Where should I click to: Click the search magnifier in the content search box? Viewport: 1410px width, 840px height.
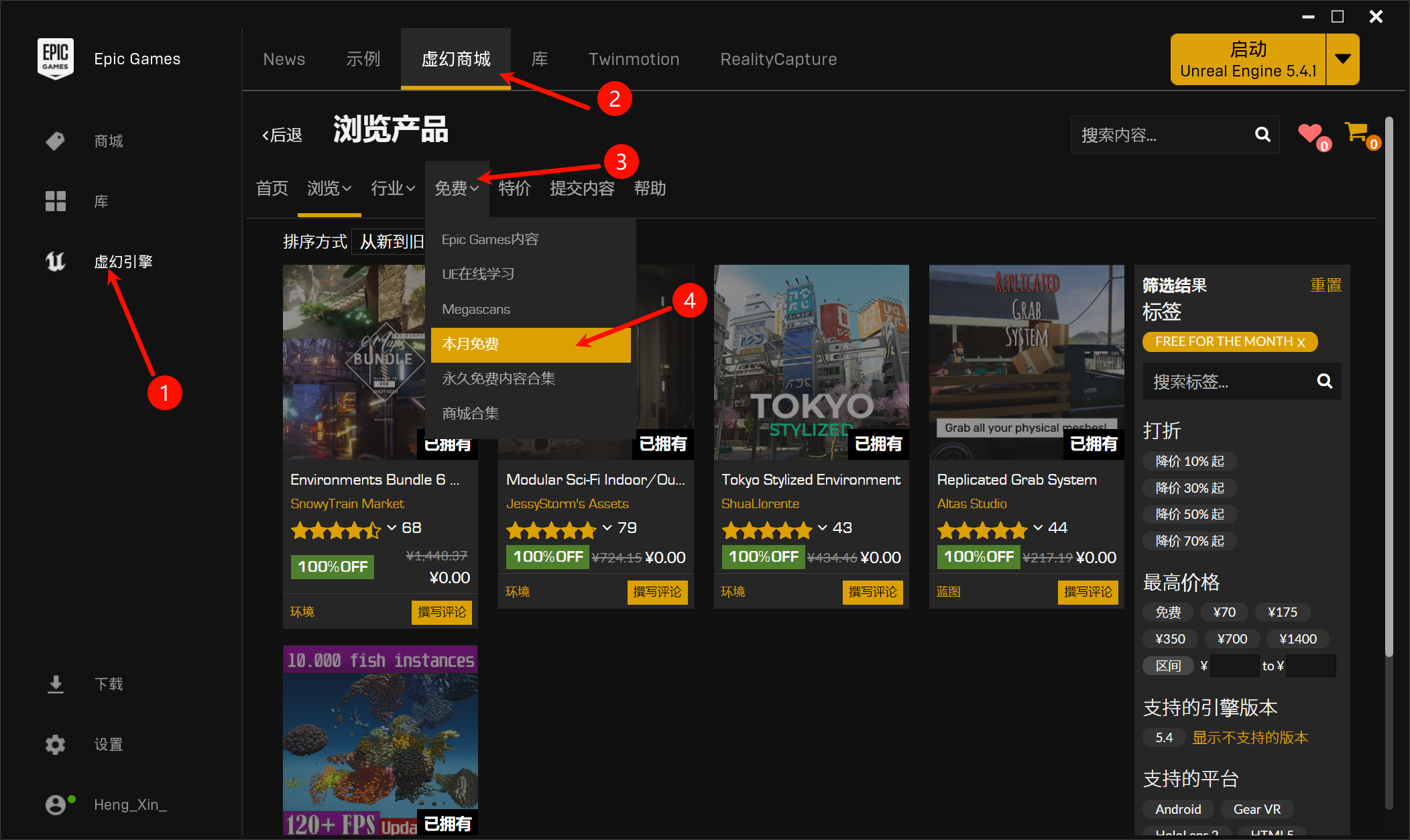(x=1262, y=135)
